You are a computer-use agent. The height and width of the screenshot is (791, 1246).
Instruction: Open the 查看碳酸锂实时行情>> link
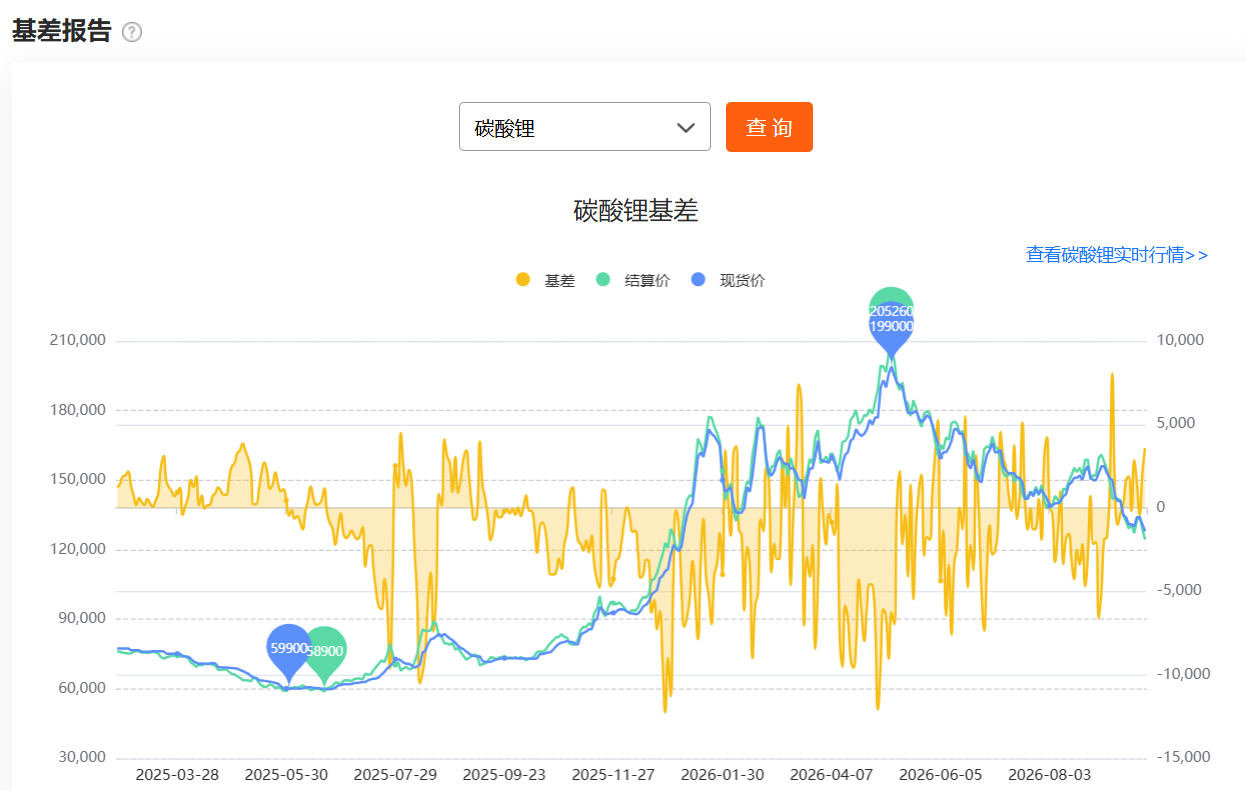(1117, 255)
